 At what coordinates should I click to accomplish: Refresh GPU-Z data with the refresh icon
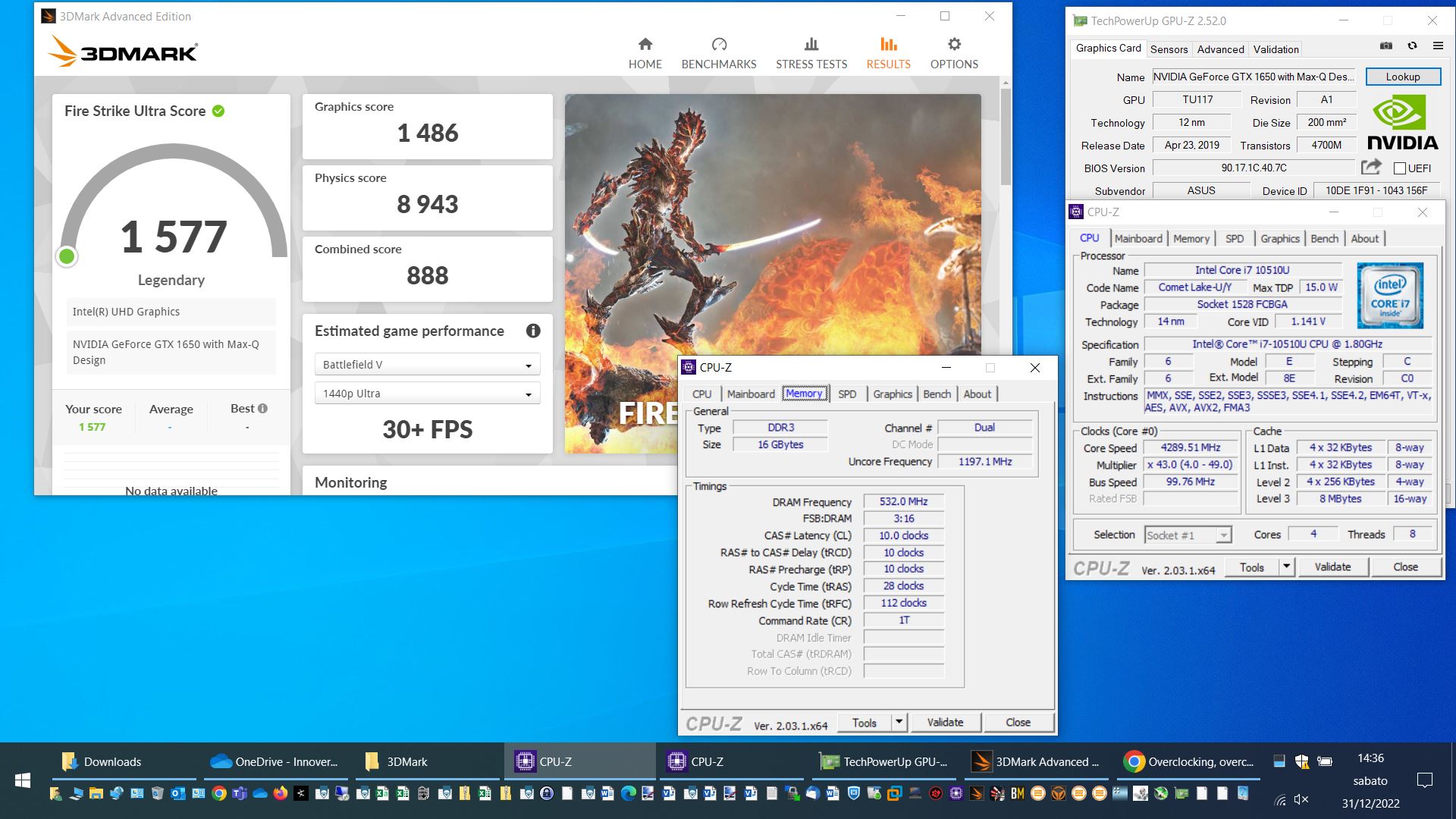[1412, 45]
